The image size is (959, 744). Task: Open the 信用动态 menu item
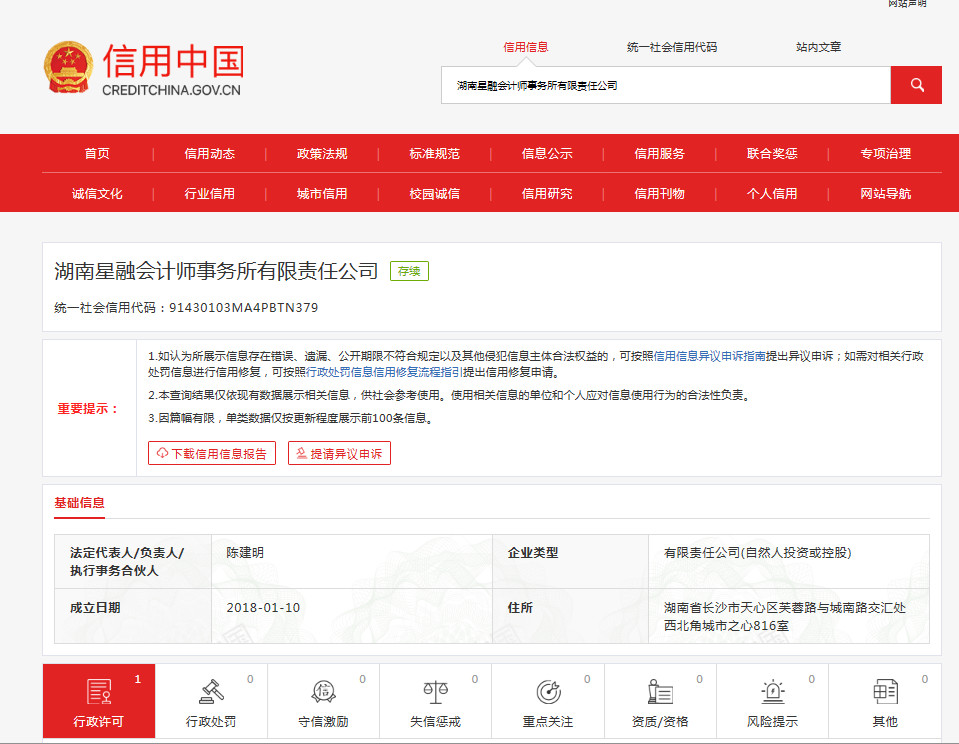coord(210,154)
